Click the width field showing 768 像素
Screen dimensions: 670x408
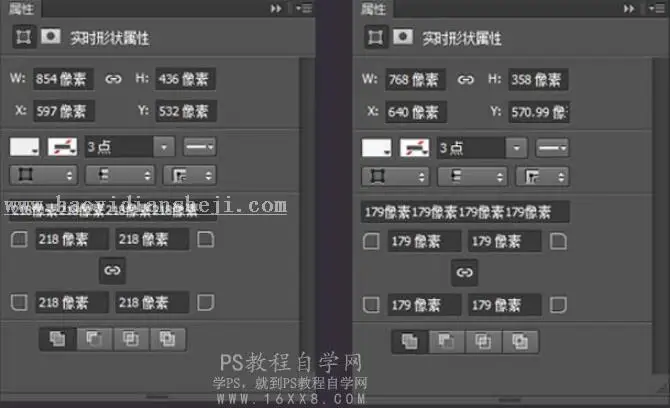(x=415, y=79)
